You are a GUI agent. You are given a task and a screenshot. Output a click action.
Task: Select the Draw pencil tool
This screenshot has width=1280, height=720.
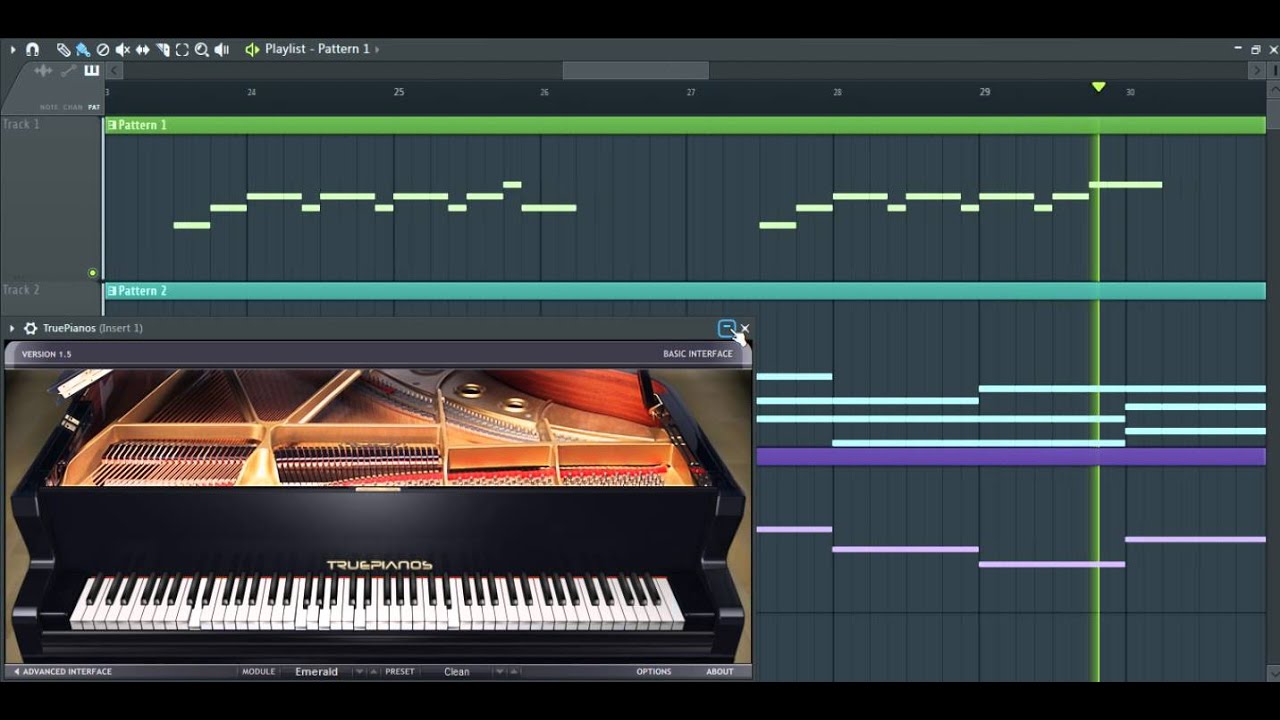[63, 49]
